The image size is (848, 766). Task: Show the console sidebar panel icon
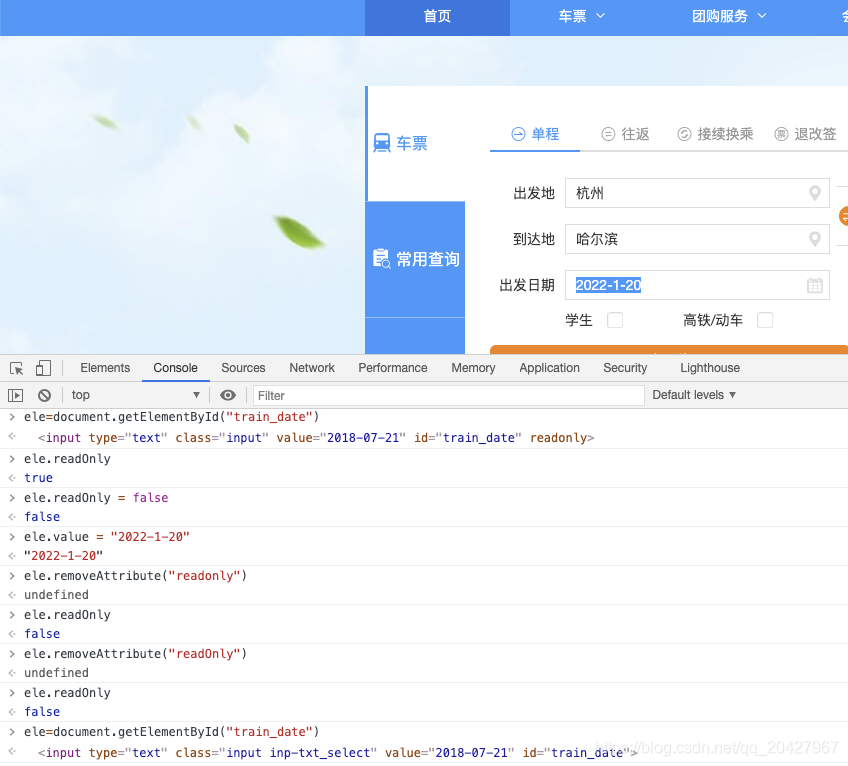pos(16,395)
